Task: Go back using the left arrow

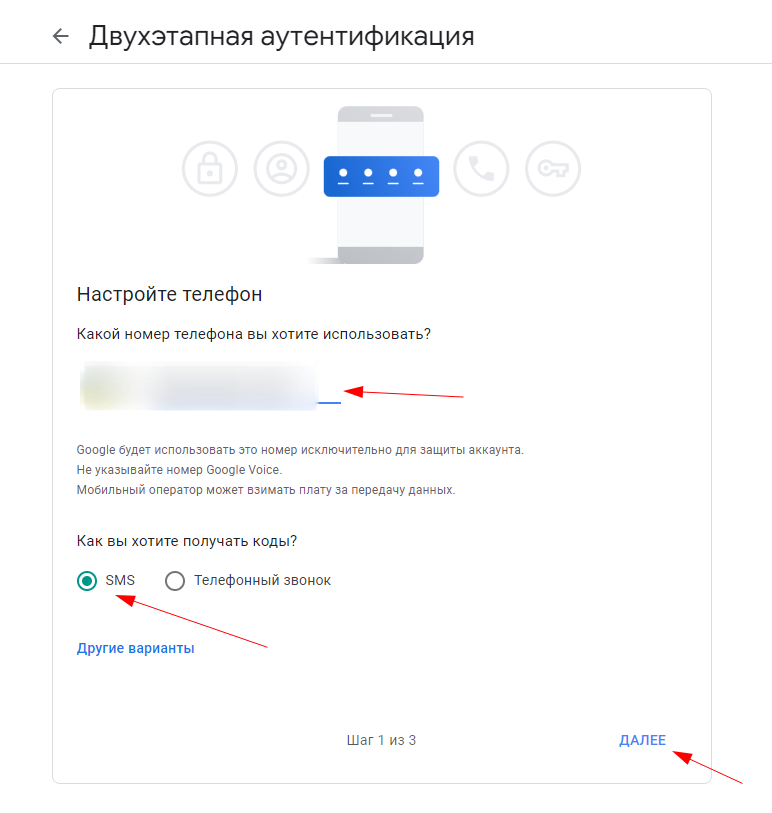Action: (61, 36)
